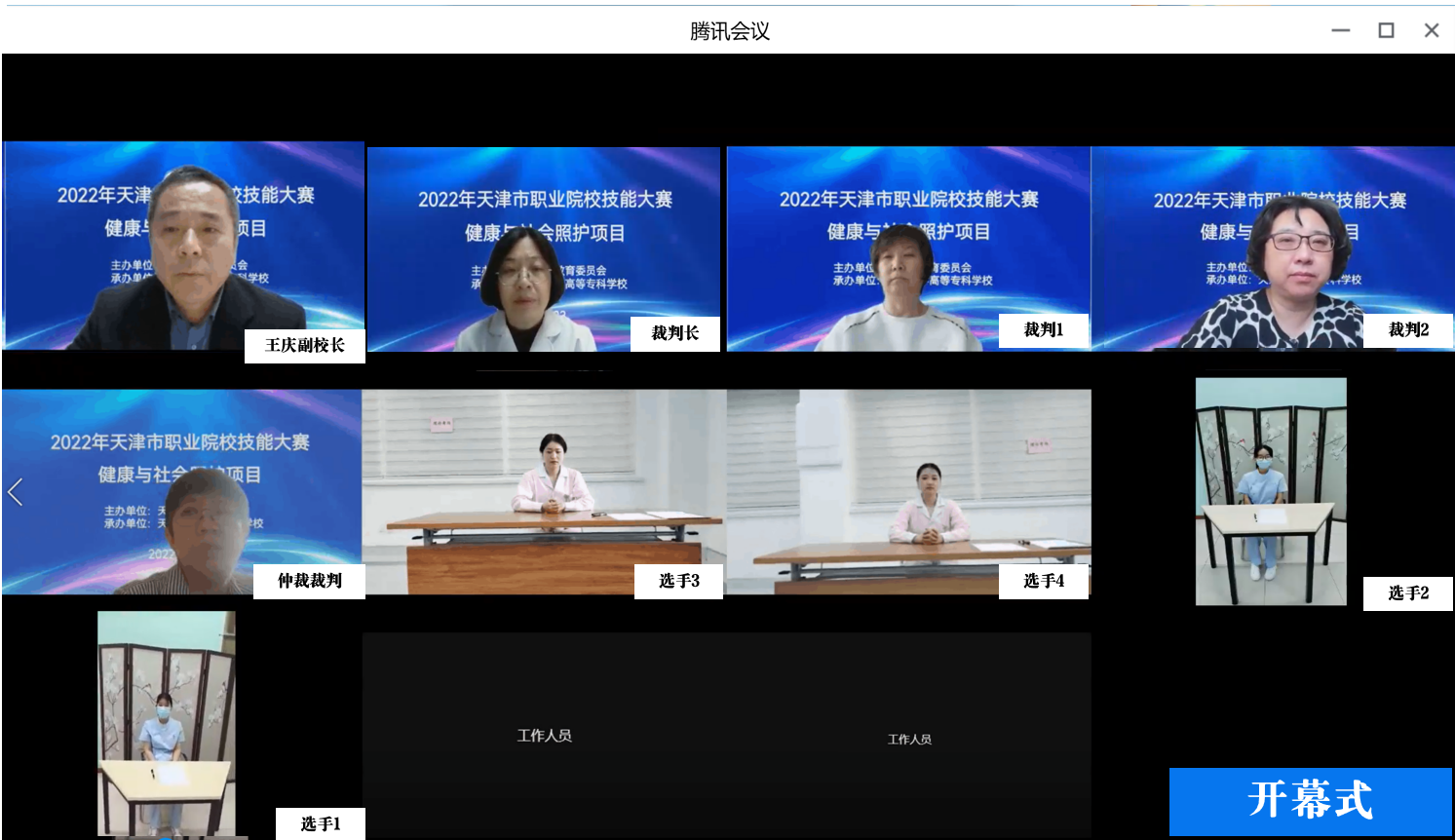
Task: Click the 裁判长 name label
Action: (x=674, y=333)
